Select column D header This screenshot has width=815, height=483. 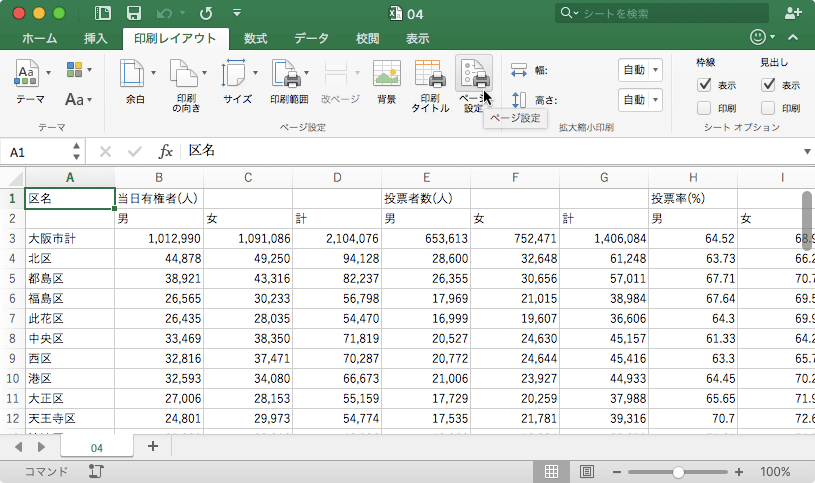pyautogui.click(x=337, y=178)
